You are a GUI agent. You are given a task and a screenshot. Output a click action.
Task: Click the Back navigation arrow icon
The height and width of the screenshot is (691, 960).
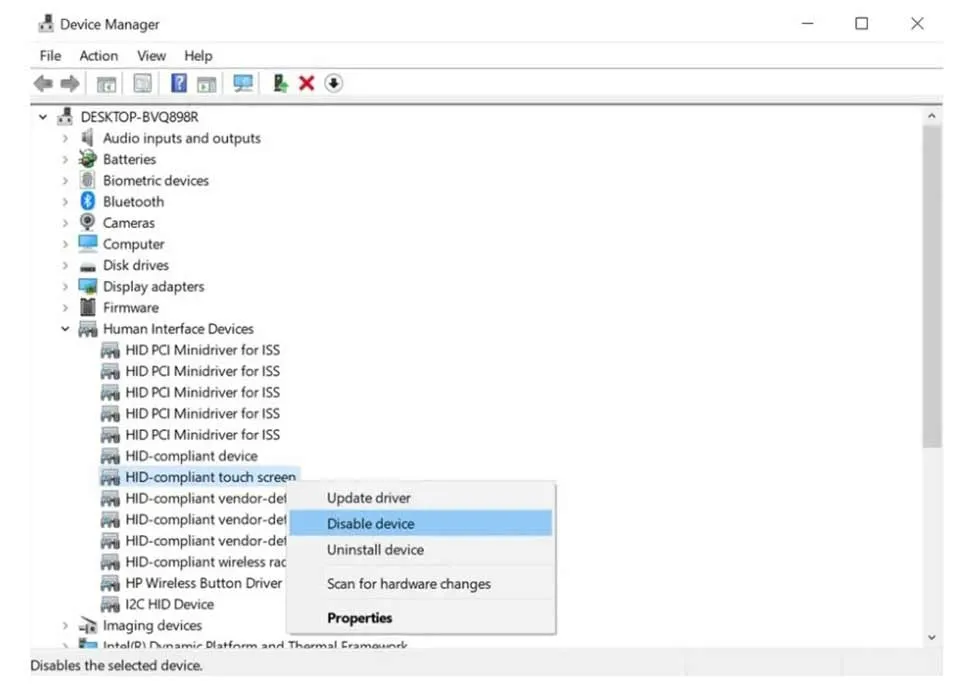(42, 83)
